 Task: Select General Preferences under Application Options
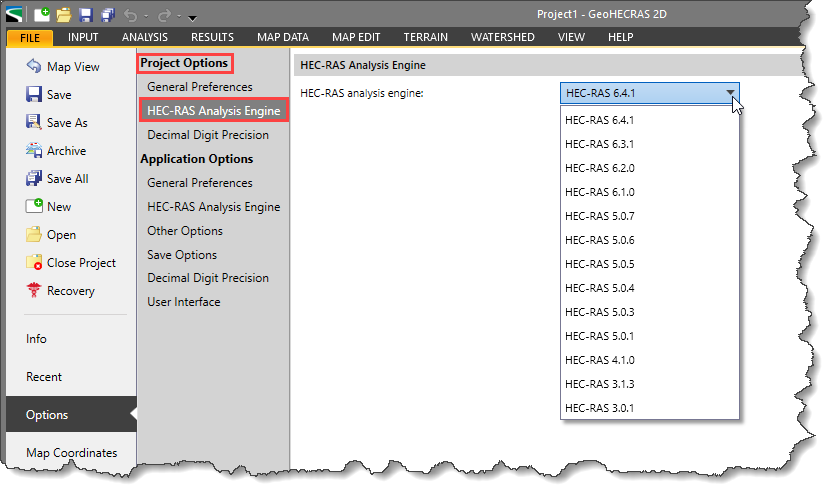pos(200,183)
